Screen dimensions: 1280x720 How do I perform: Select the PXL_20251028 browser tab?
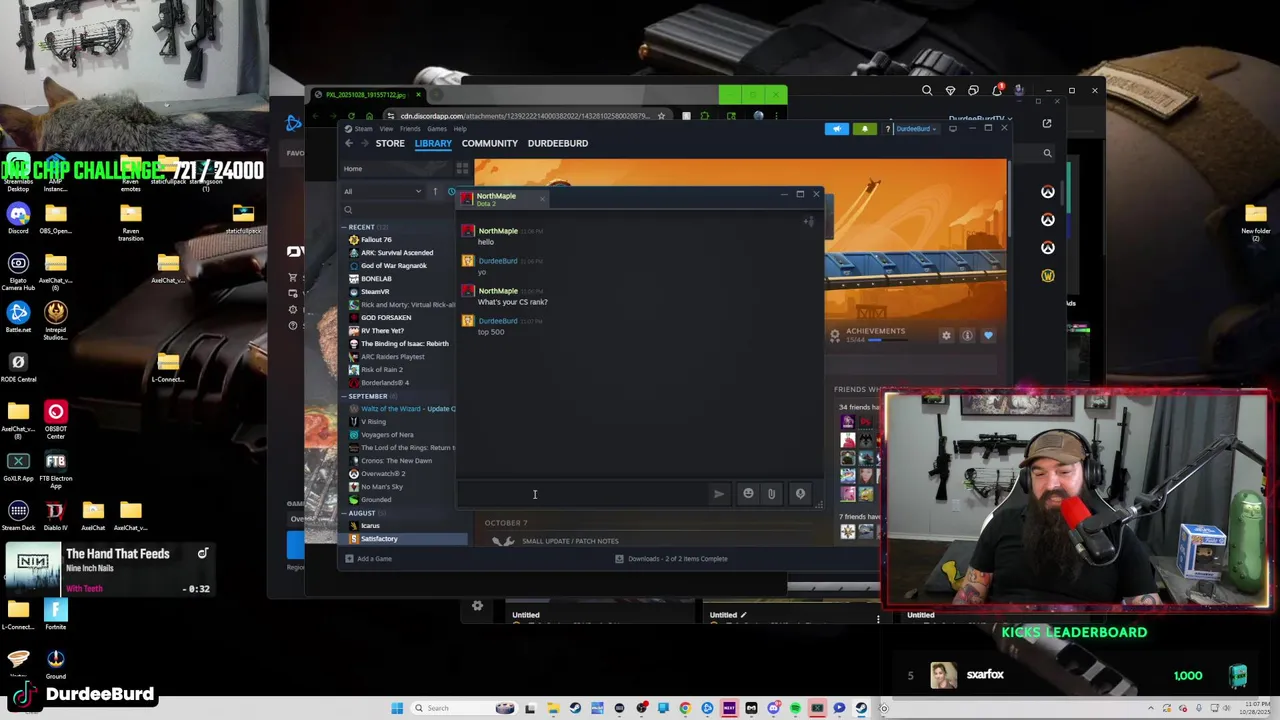click(x=367, y=95)
